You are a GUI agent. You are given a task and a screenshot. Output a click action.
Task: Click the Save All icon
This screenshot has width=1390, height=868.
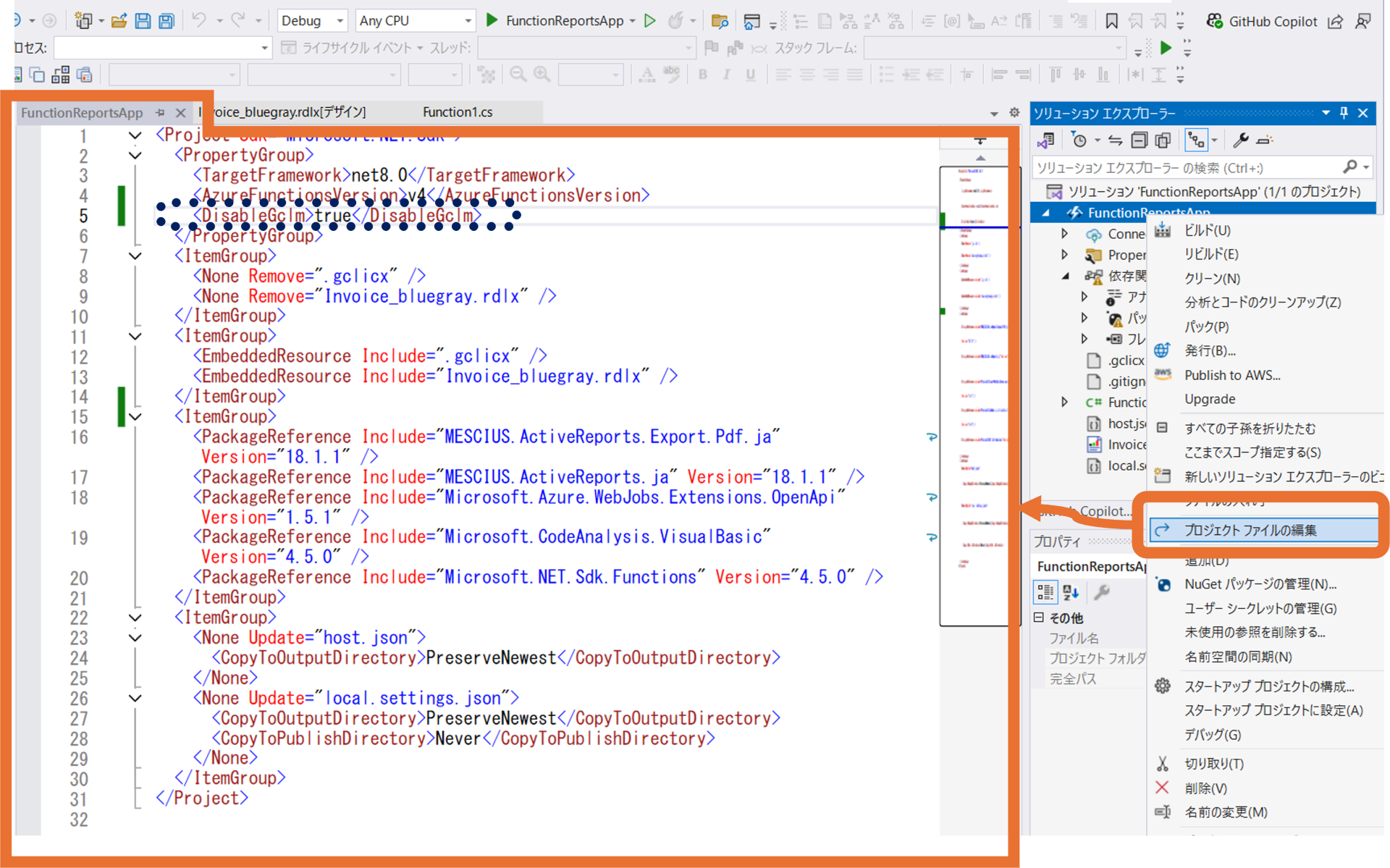pos(167,20)
